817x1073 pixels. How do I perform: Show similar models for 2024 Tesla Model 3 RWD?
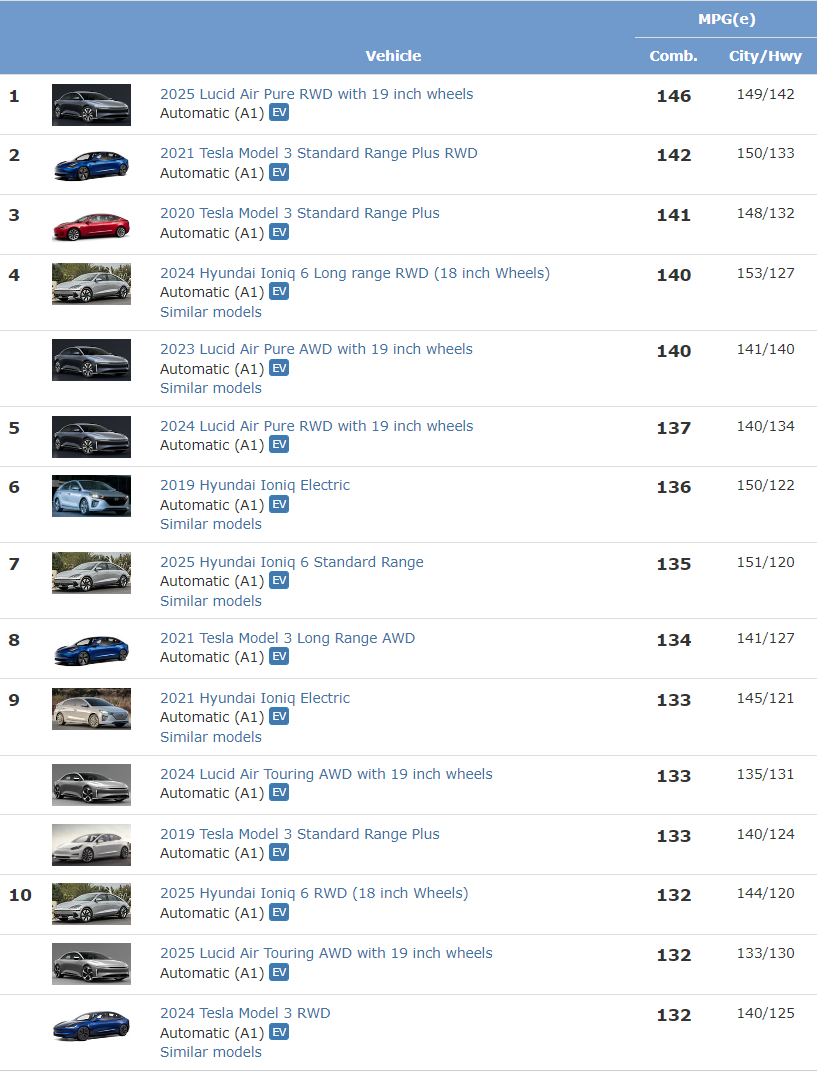pyautogui.click(x=211, y=1052)
